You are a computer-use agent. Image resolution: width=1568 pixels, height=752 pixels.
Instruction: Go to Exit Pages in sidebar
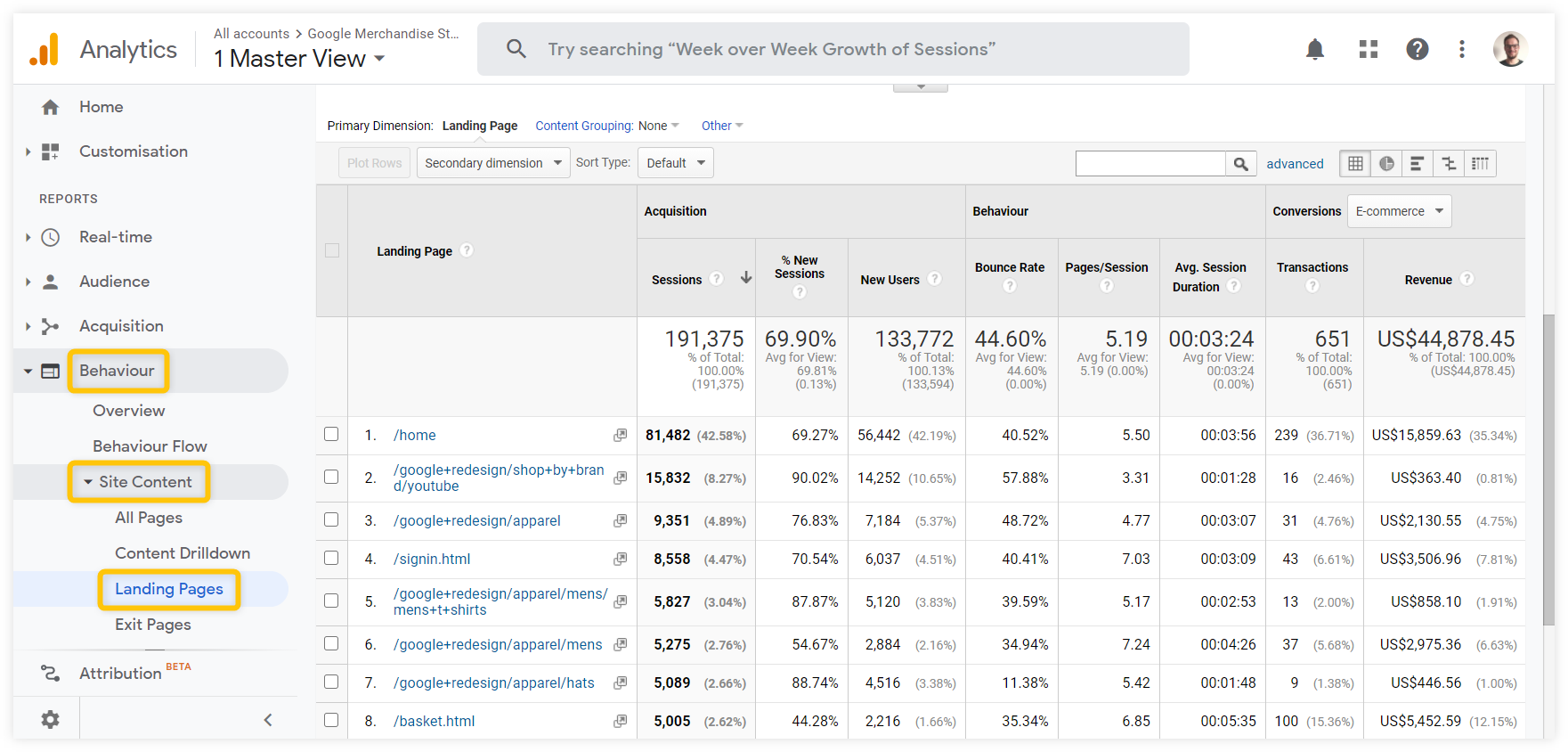coord(153,625)
